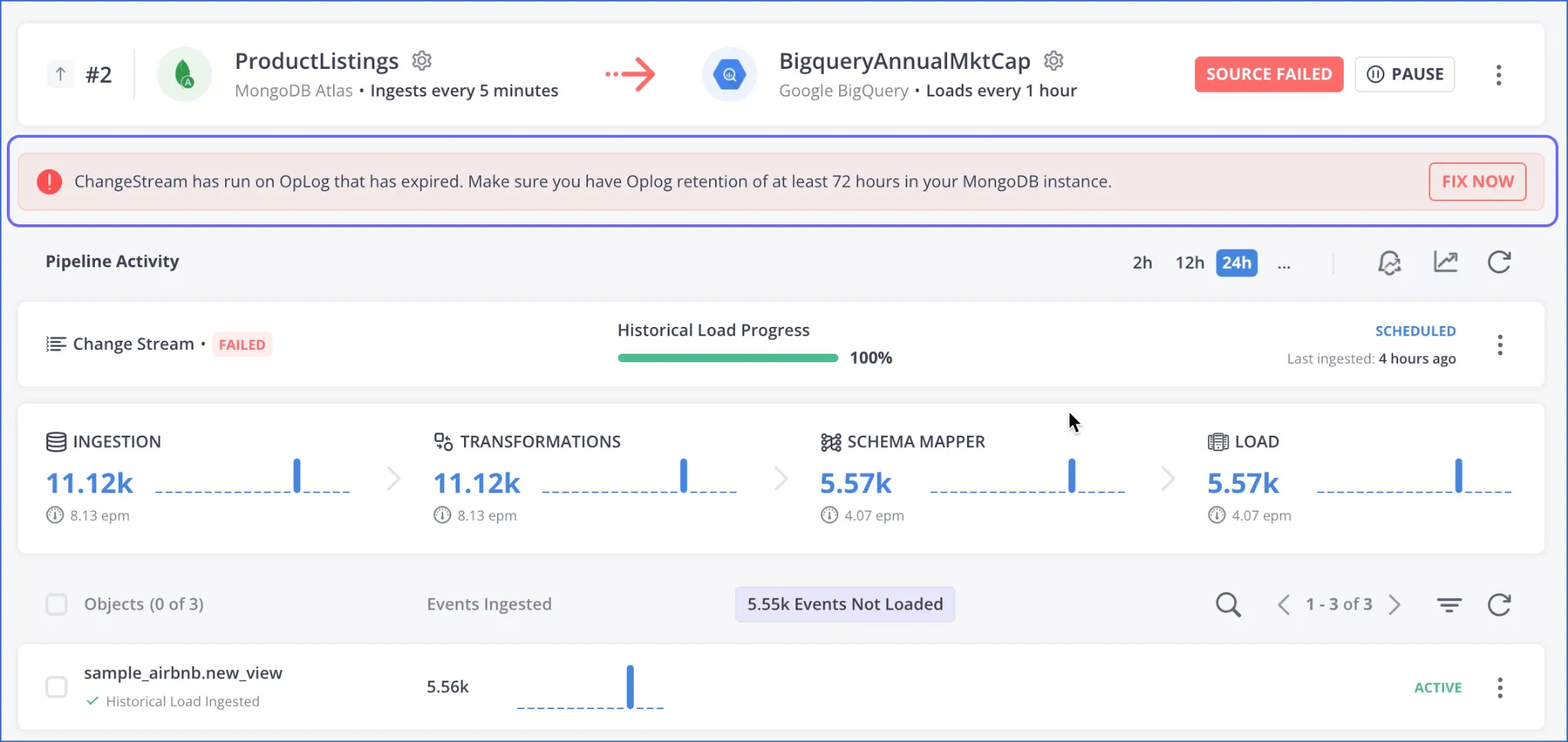Search objects with the magnifier icon

coord(1228,605)
